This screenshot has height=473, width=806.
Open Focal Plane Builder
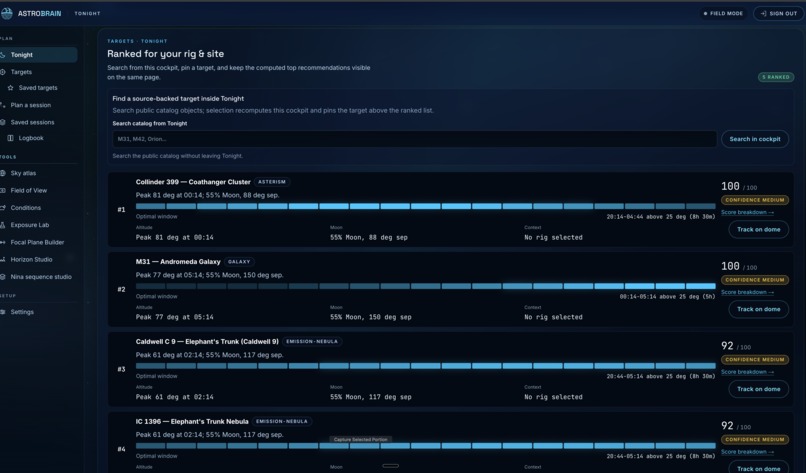39,242
